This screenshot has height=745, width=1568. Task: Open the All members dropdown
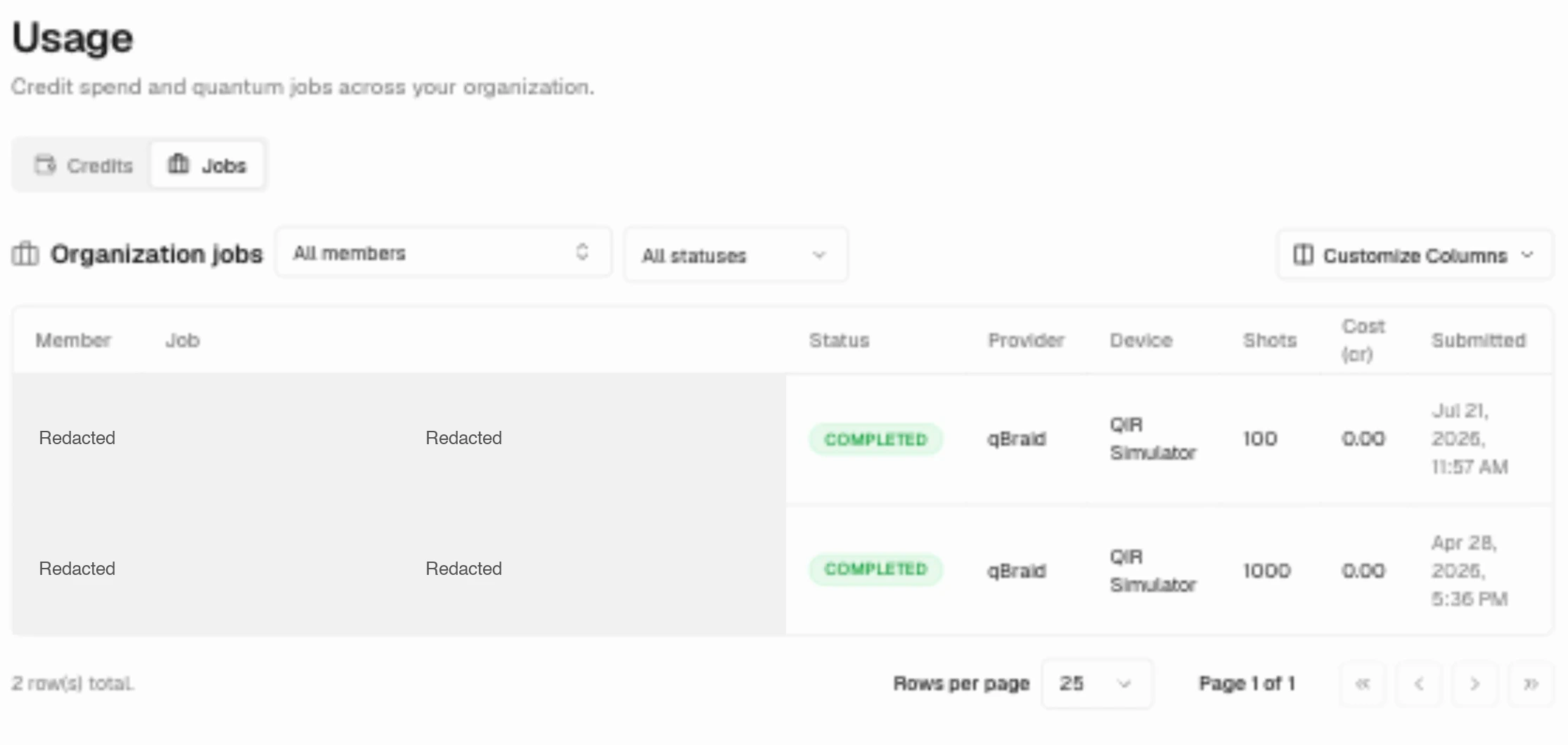click(x=444, y=252)
